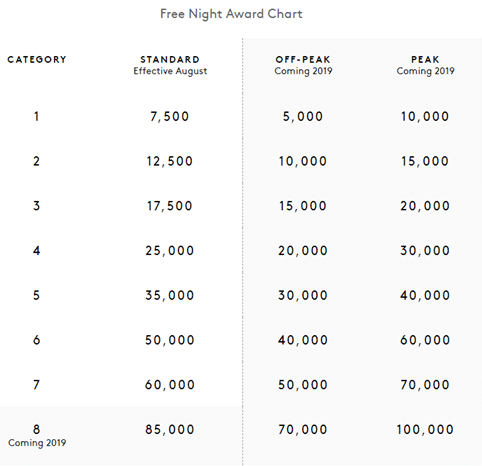This screenshot has width=482, height=466.
Task: Click the category 6 row number
Action: point(37,340)
